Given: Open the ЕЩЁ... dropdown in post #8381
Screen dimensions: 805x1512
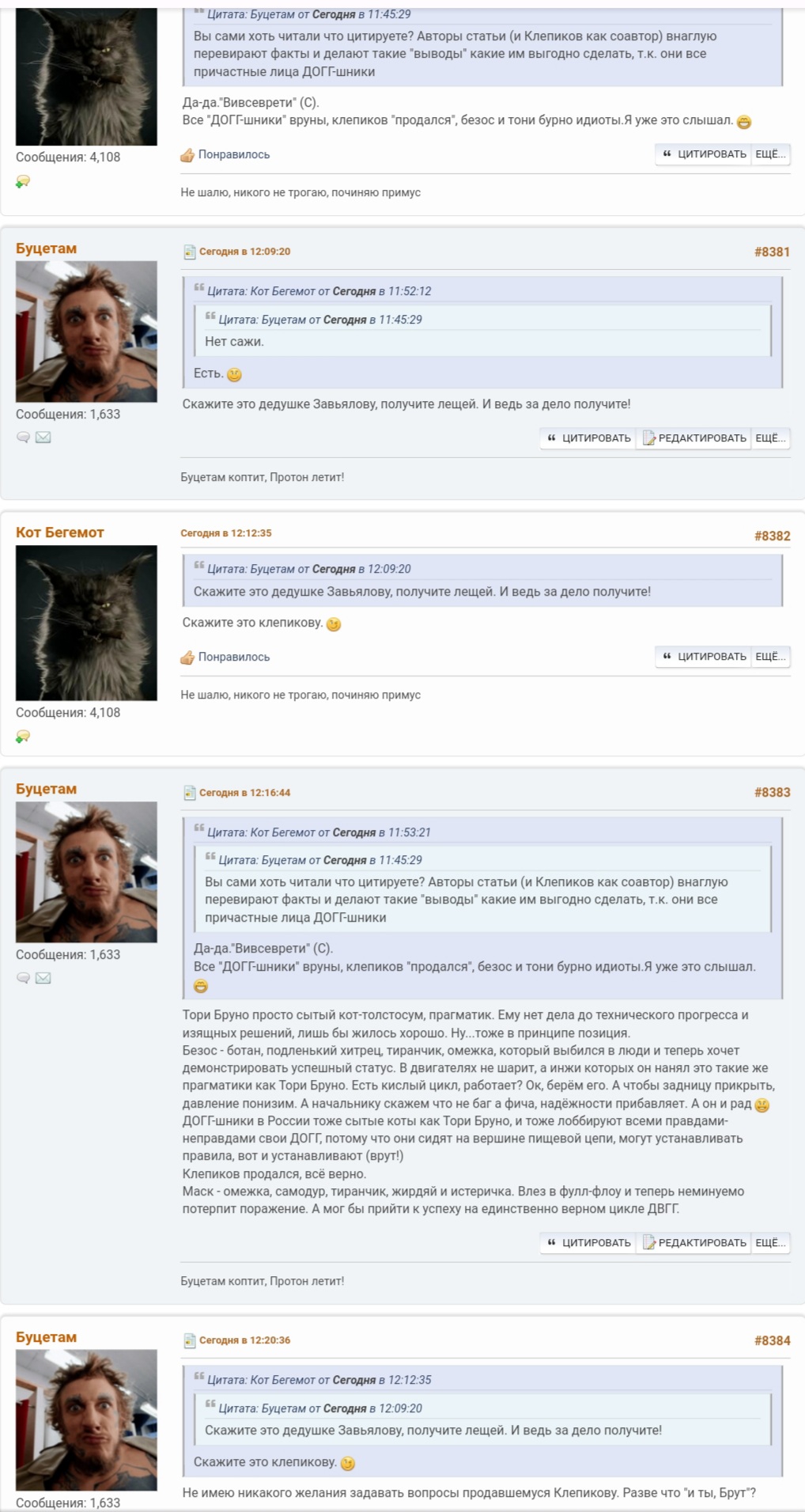Looking at the screenshot, I should (x=770, y=438).
